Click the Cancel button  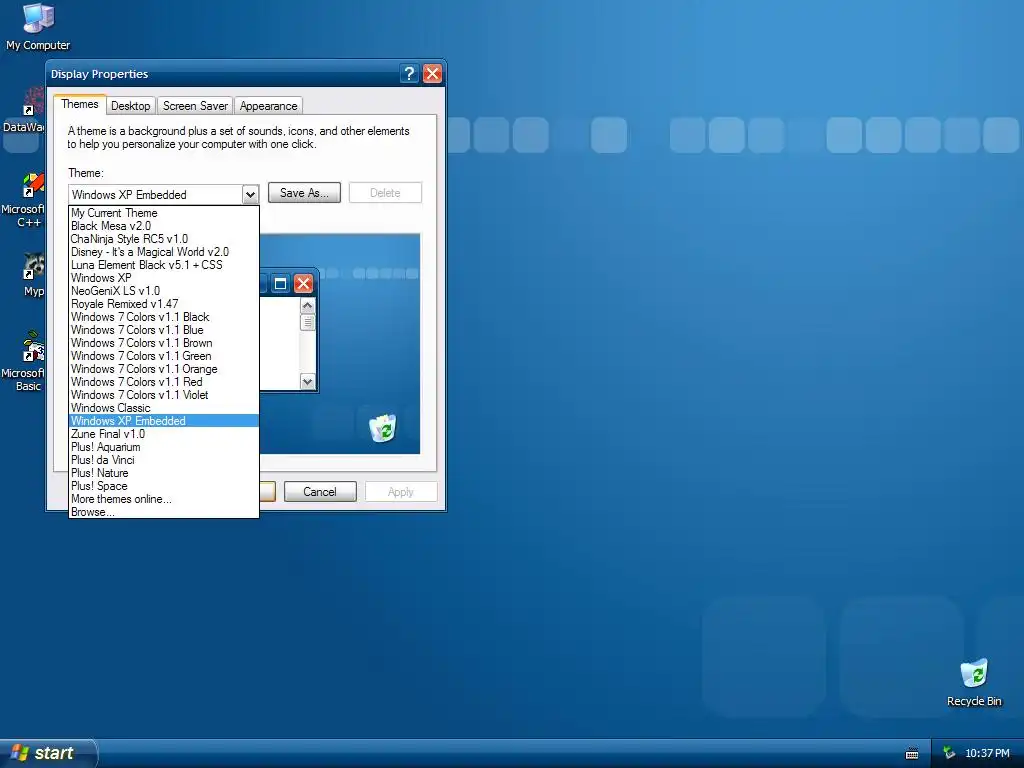(x=320, y=492)
